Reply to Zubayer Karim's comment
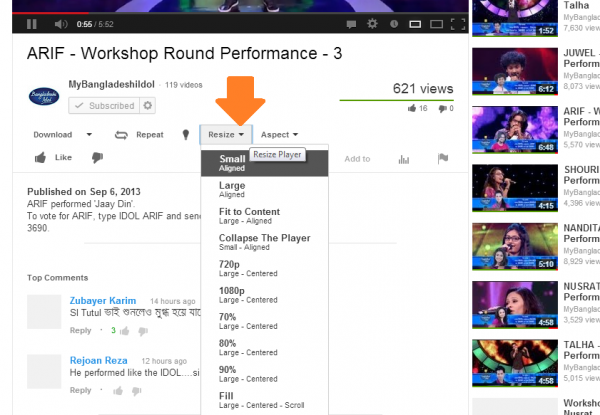The image size is (600, 415). click(x=80, y=330)
